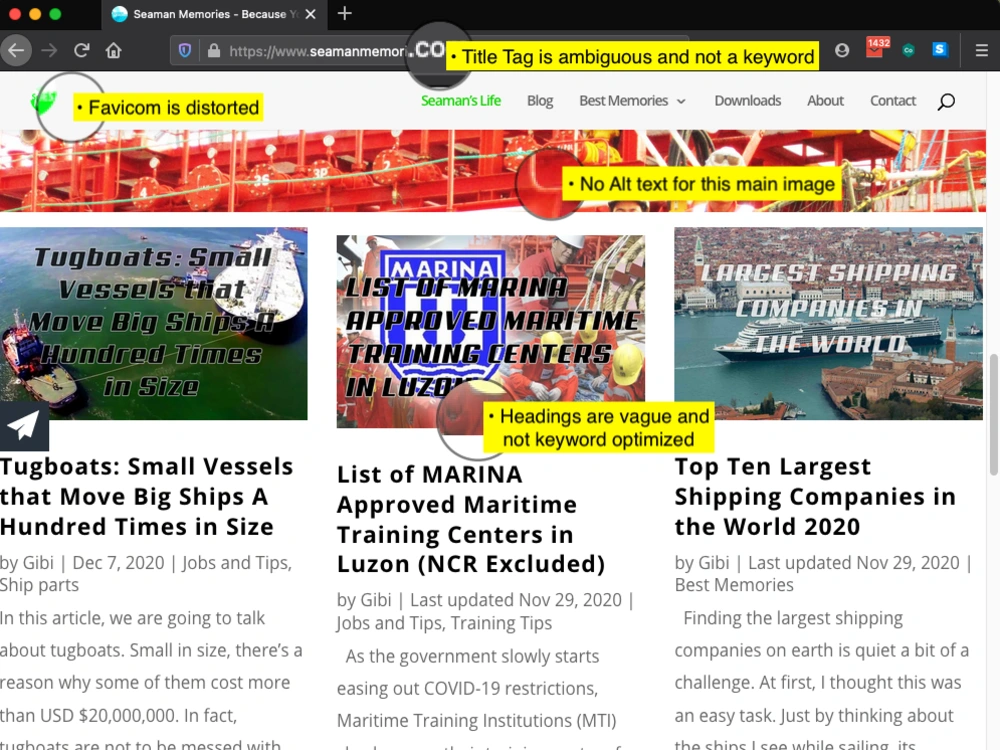Click the browser forward arrow

49,50
